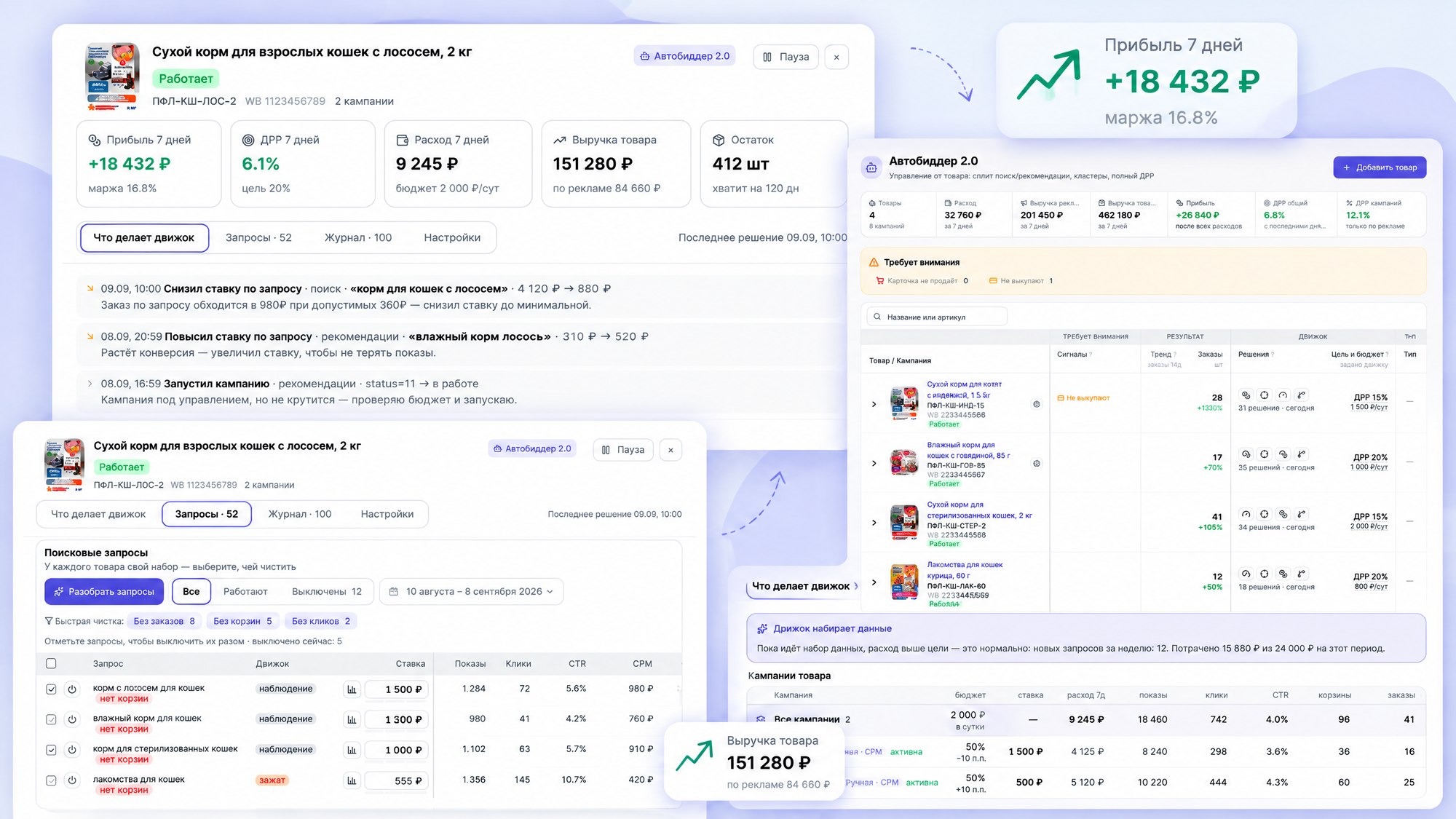1456x819 pixels.
Task: Toggle checkbox for "влажный корм для кошек"
Action: coord(51,719)
